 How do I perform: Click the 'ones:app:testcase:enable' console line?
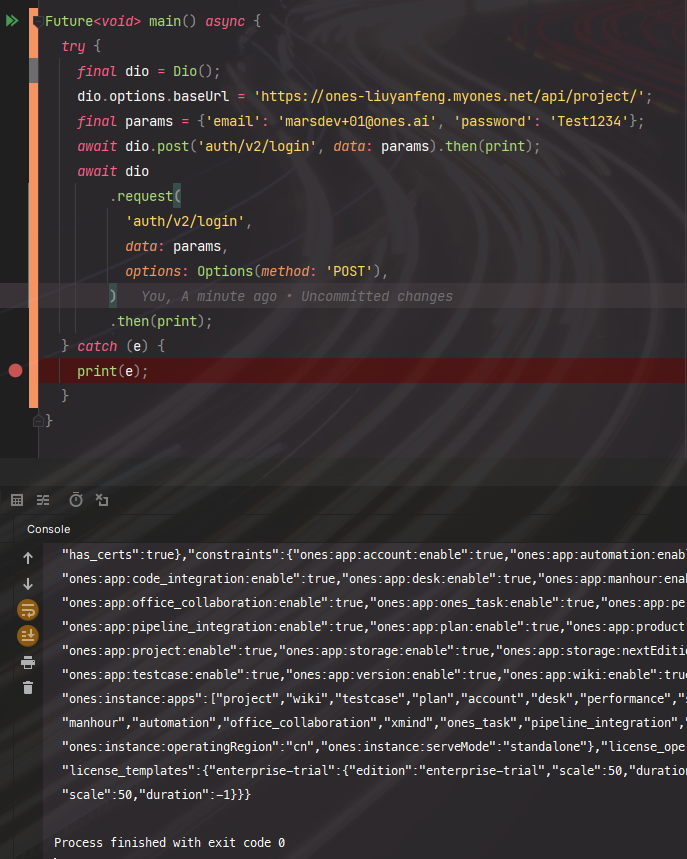coord(374,675)
